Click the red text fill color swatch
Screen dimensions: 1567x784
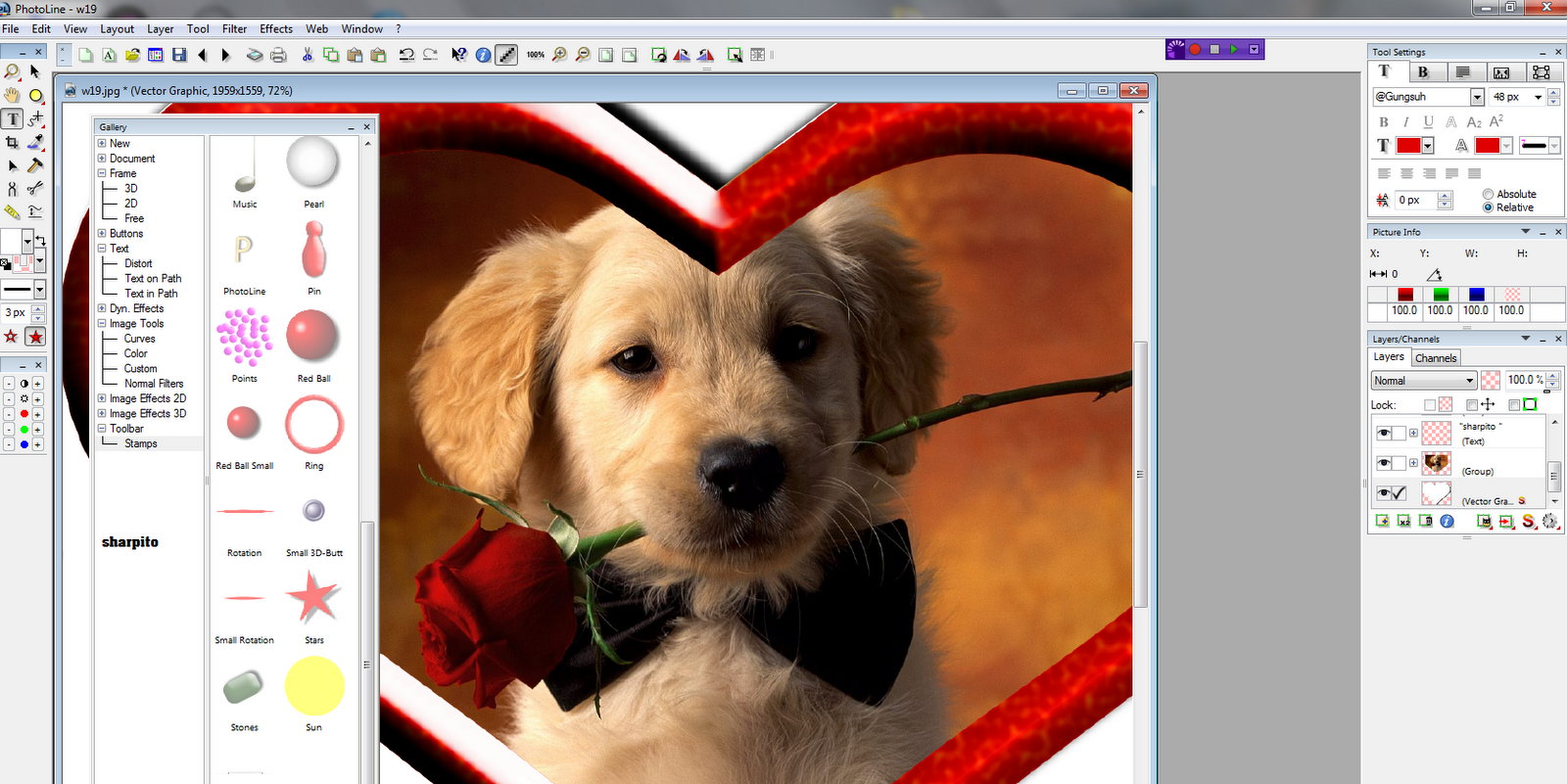coord(1407,146)
